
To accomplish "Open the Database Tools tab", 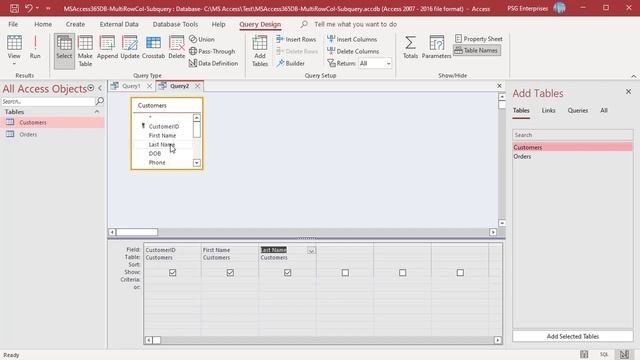I will coord(175,24).
